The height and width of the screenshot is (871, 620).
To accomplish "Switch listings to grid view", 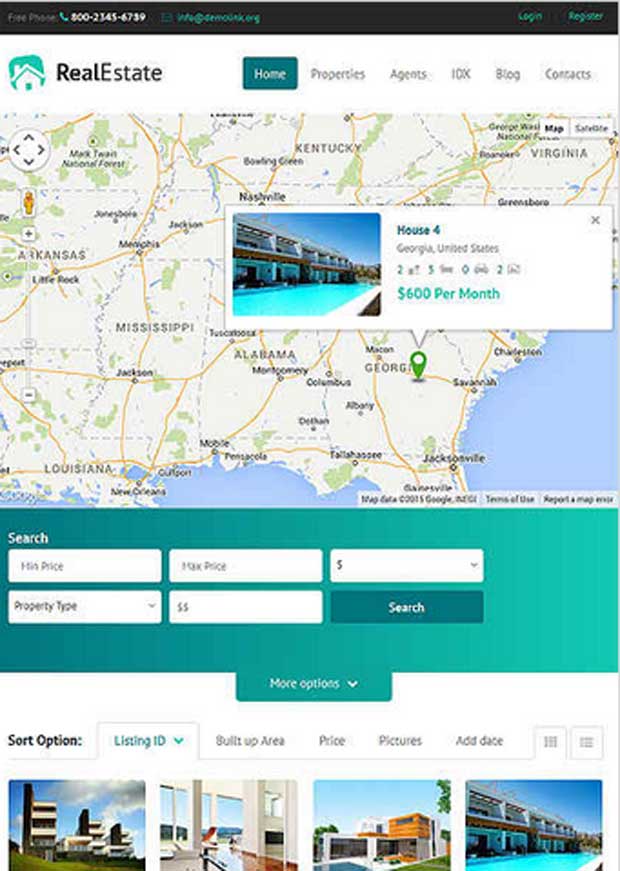I will click(x=551, y=742).
